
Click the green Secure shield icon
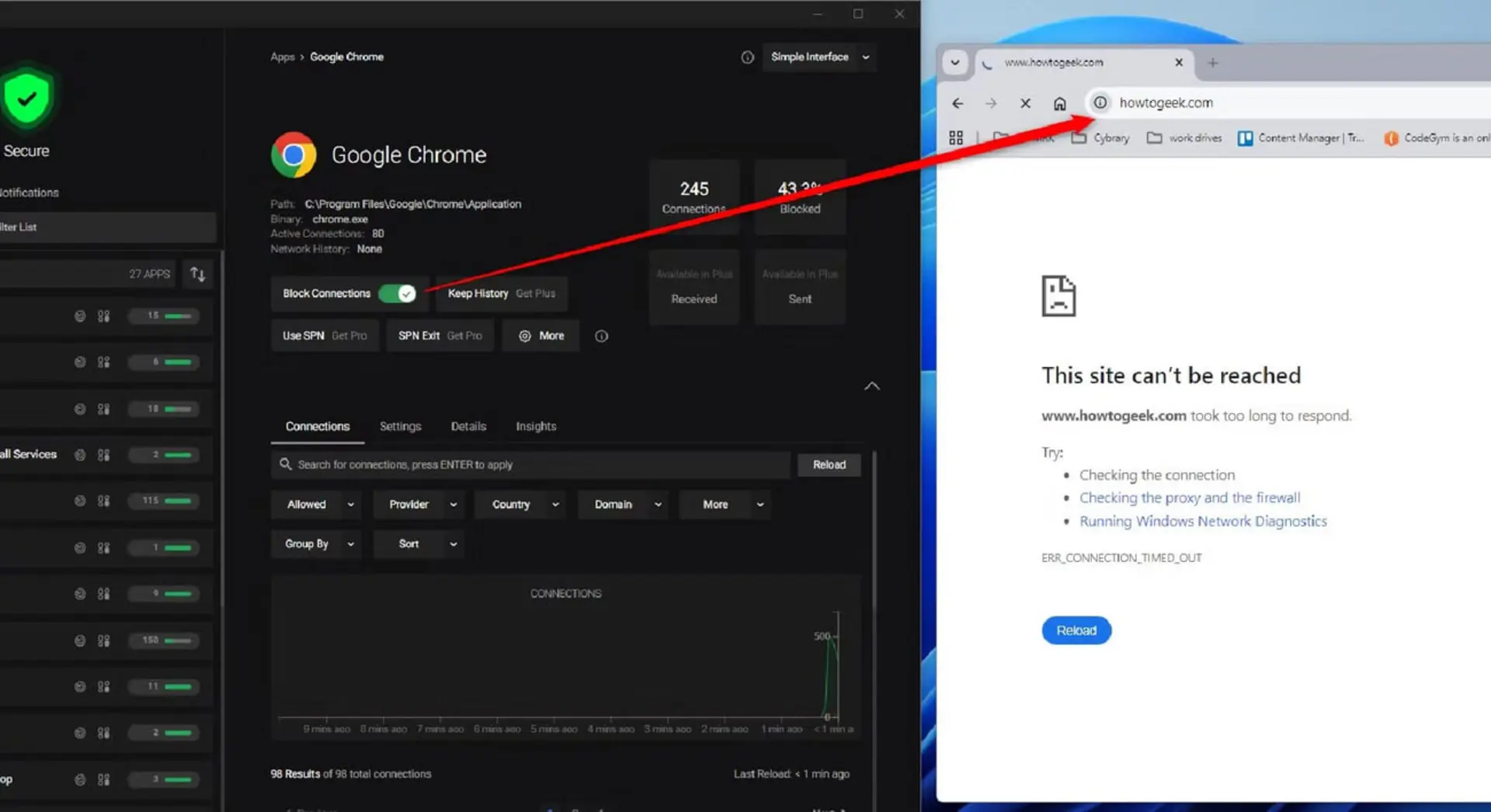pyautogui.click(x=26, y=99)
